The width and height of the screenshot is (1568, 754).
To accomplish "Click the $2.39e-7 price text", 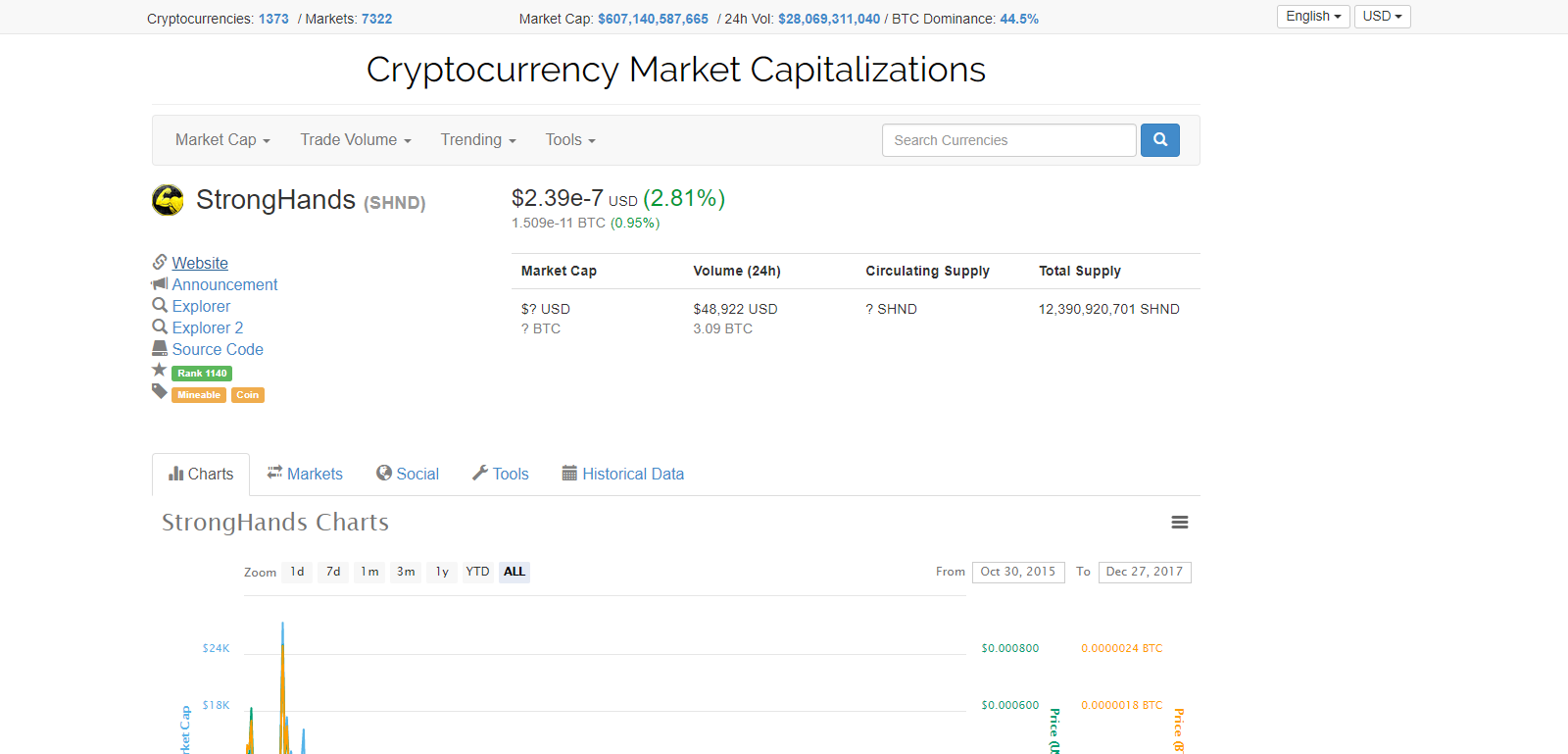I will (557, 198).
